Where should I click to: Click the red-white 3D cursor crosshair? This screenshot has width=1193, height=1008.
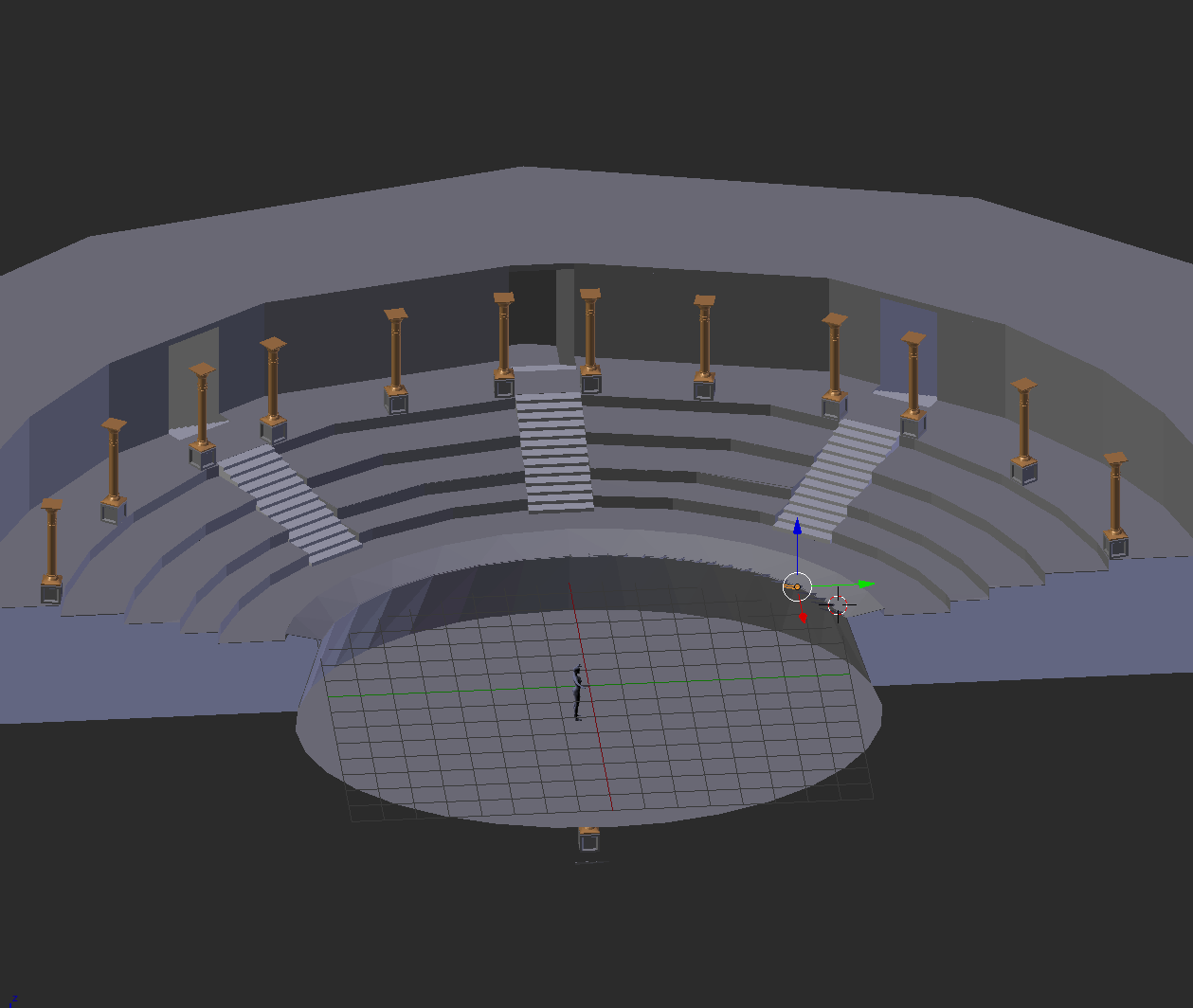[838, 604]
